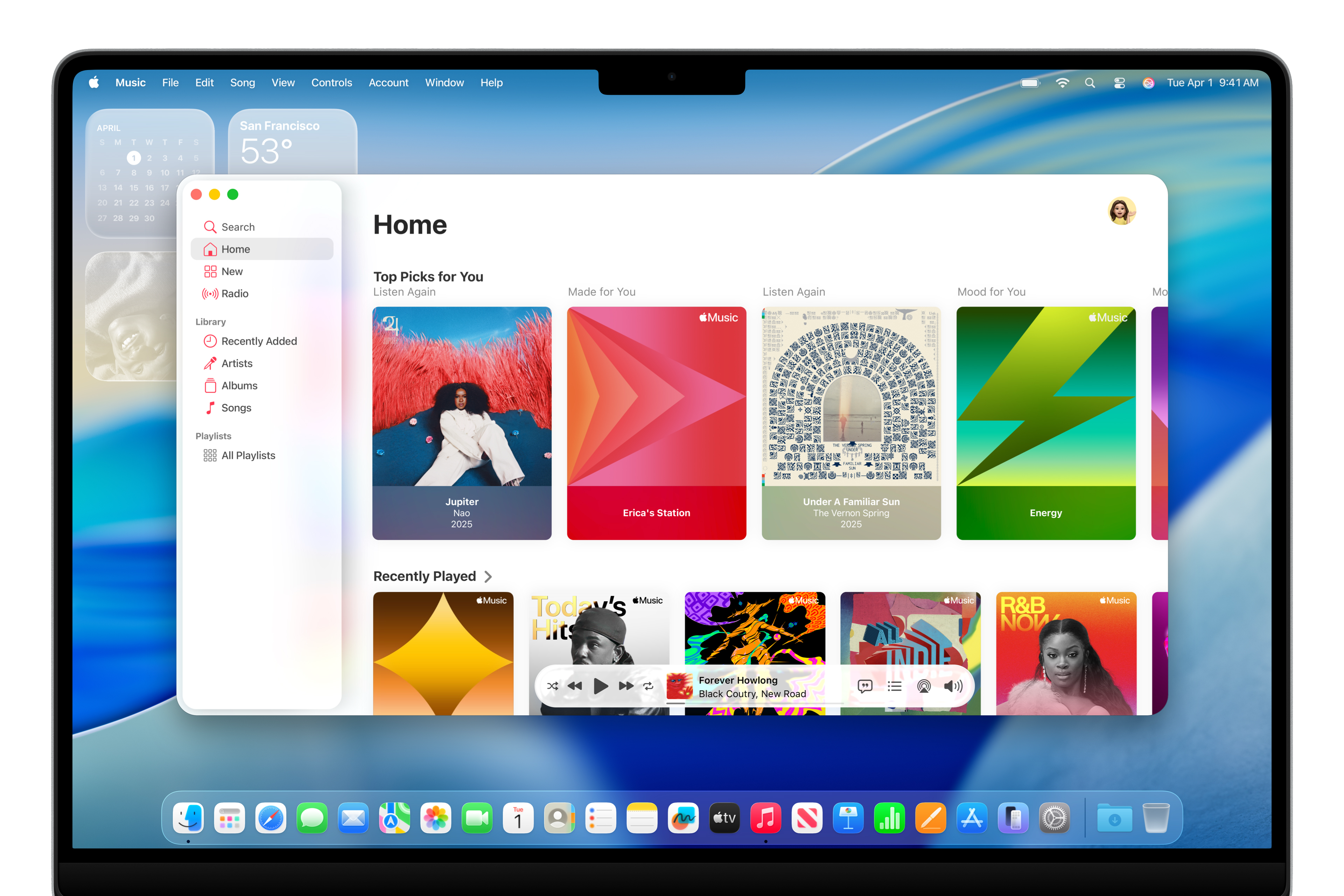The image size is (1344, 896).
Task: Show lyrics for Forever Howlong
Action: coord(865,686)
